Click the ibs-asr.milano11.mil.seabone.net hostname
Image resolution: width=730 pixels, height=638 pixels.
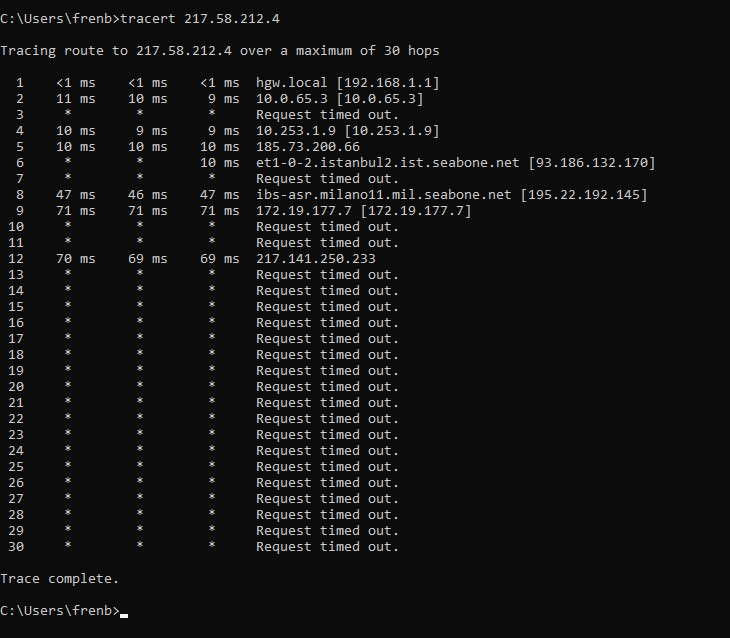[x=384, y=195]
